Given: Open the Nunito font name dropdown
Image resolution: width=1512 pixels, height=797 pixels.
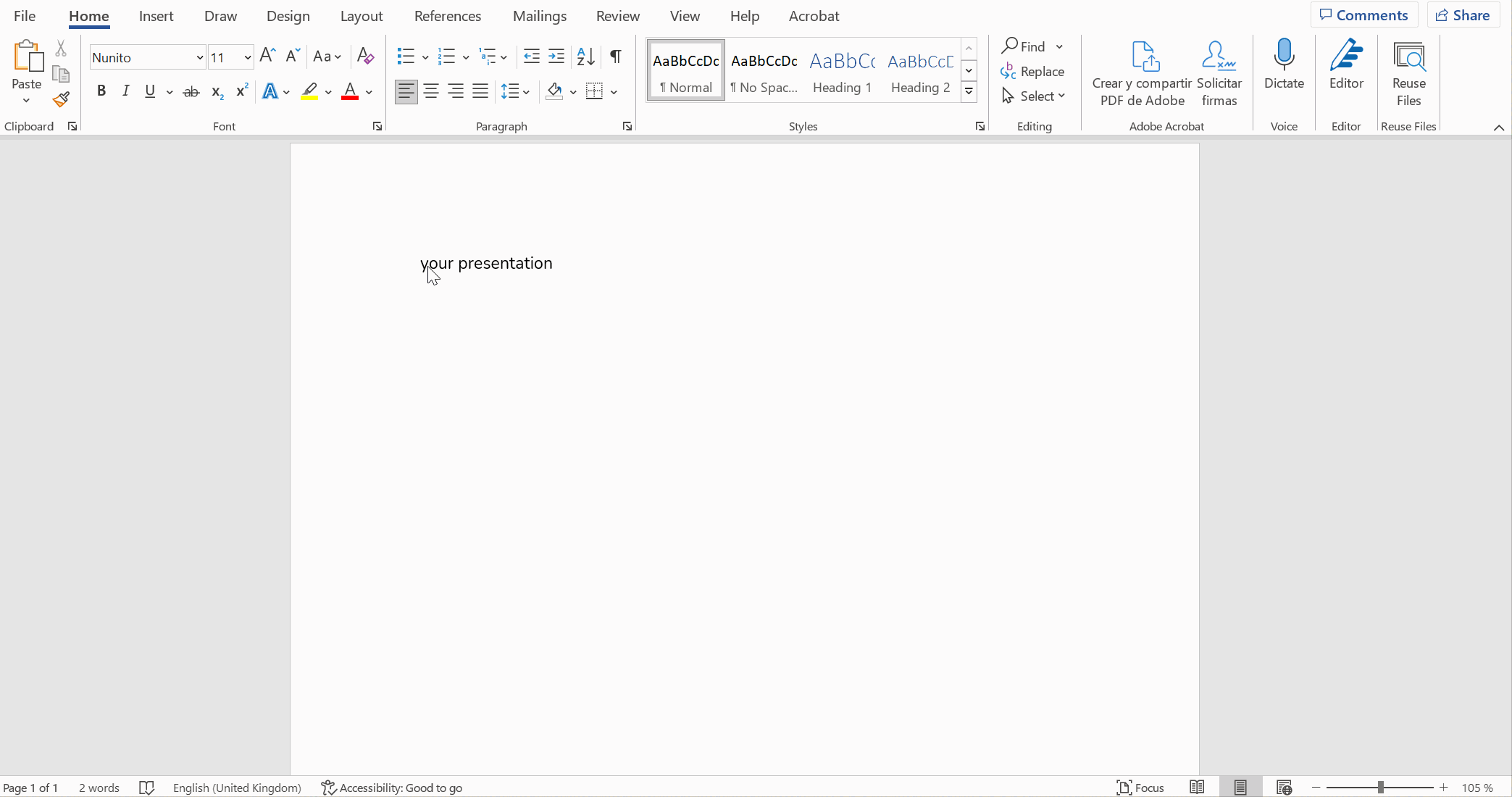Looking at the screenshot, I should click(199, 57).
